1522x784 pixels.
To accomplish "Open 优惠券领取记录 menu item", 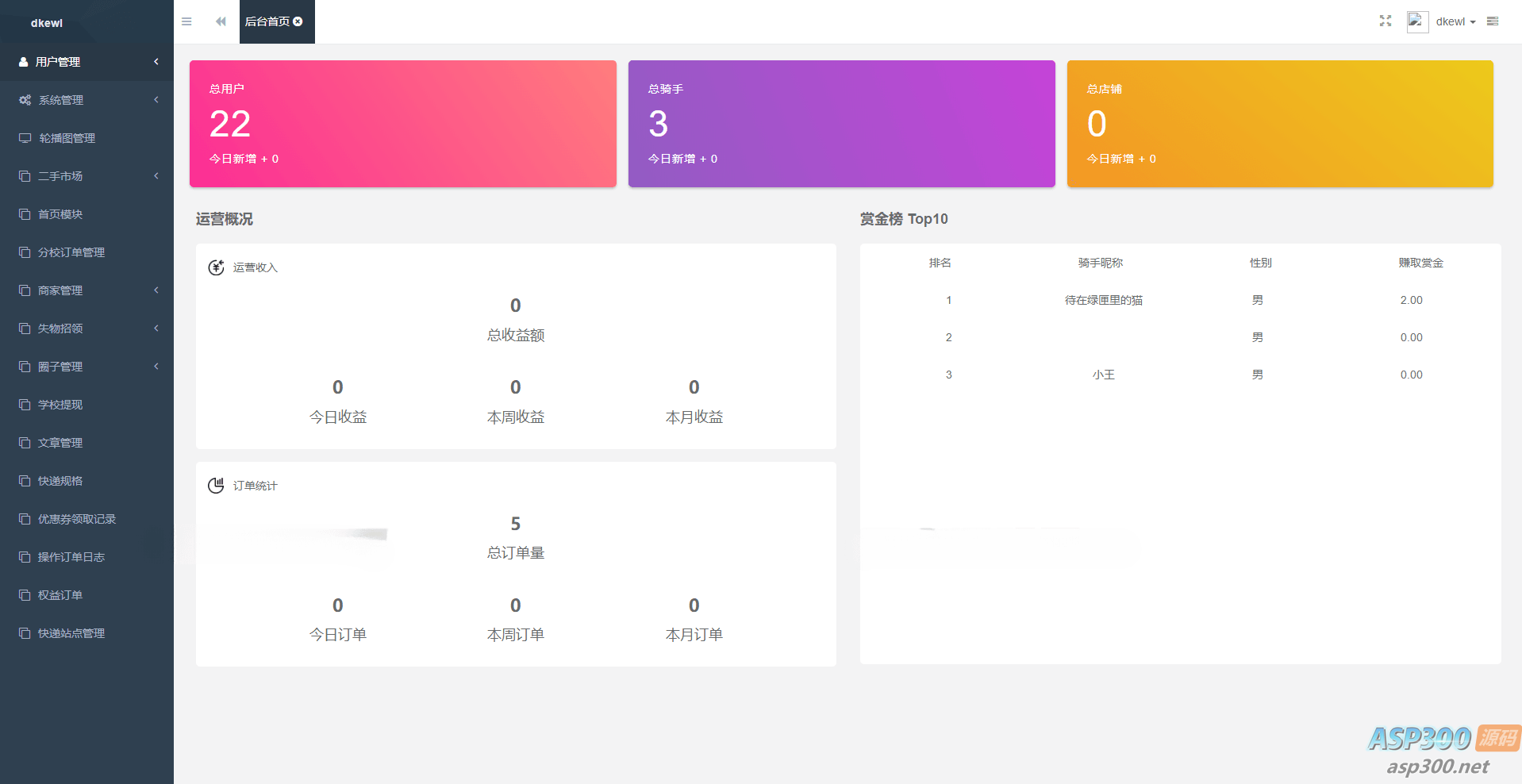I will (x=86, y=519).
